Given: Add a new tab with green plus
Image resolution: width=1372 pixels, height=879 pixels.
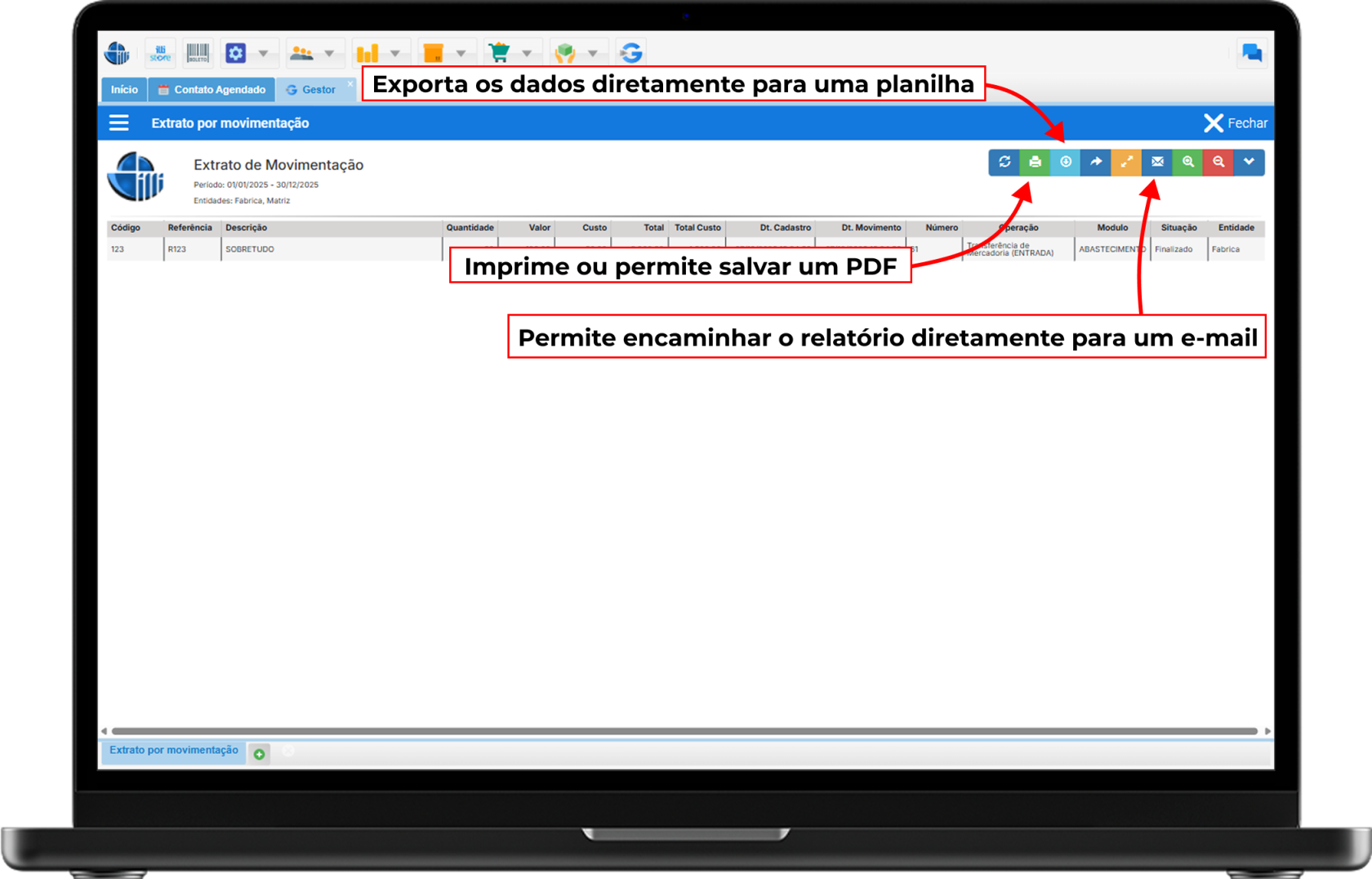Looking at the screenshot, I should click(x=259, y=754).
